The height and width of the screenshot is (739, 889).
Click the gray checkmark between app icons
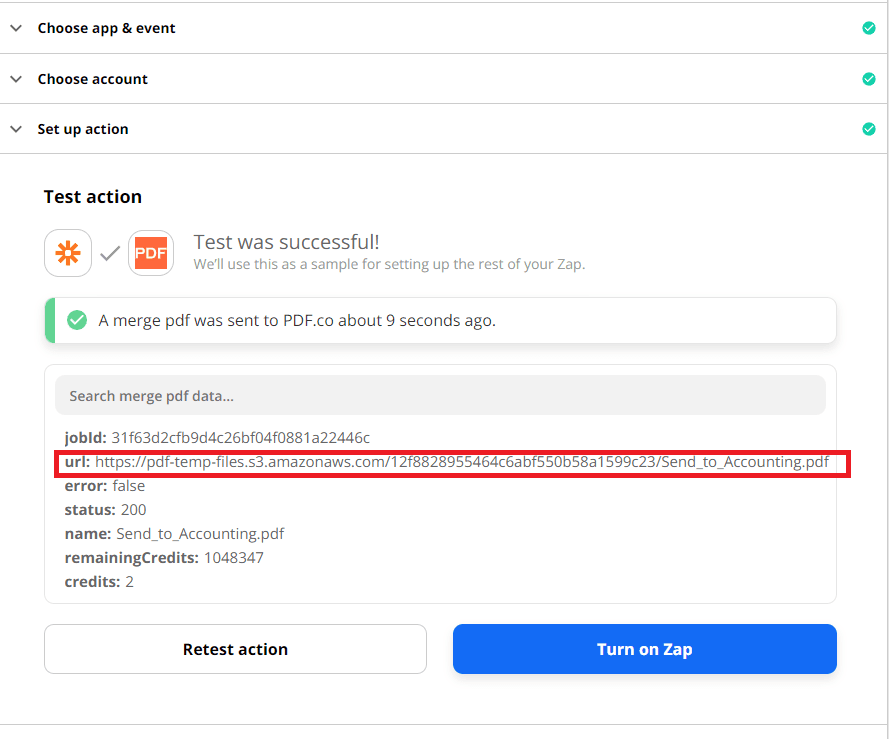[x=110, y=254]
